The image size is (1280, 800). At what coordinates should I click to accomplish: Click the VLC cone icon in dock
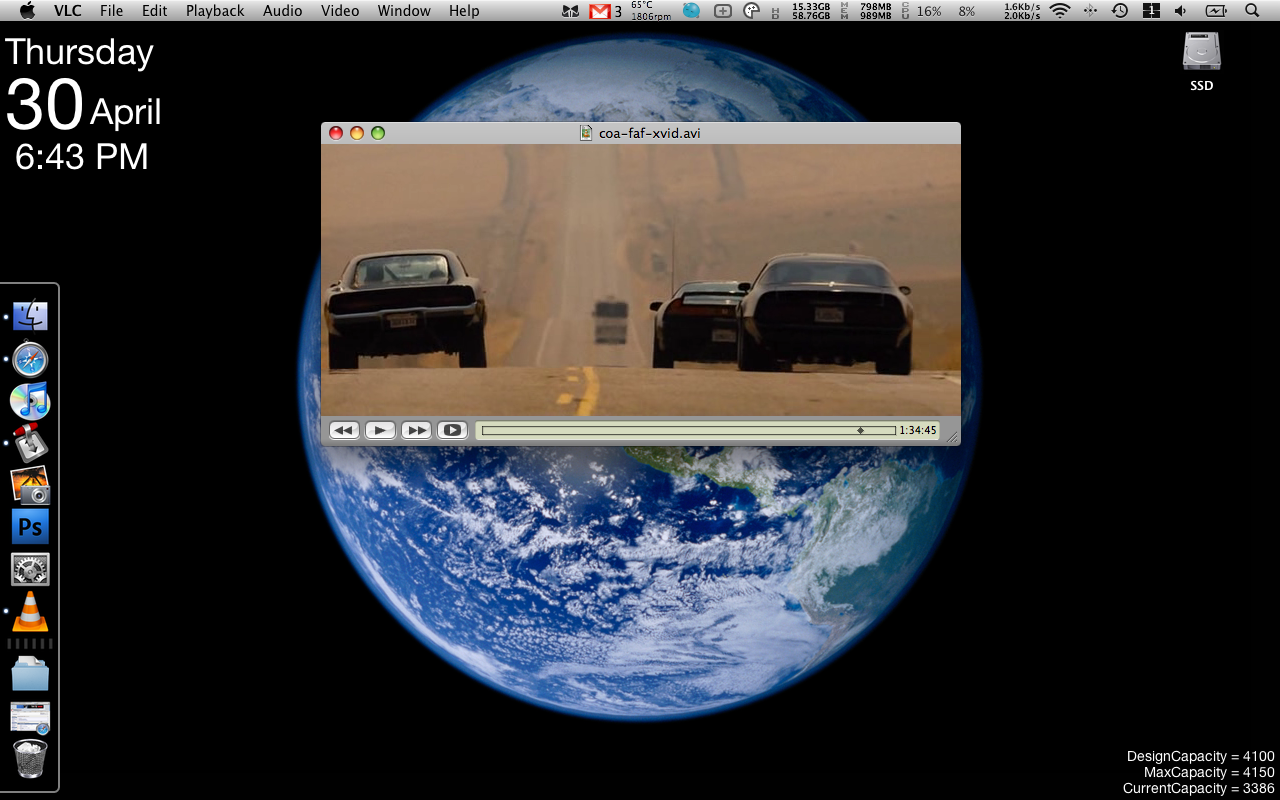pos(30,611)
